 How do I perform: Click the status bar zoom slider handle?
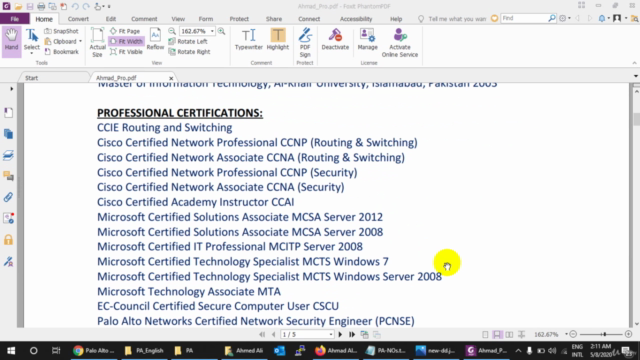[x=604, y=334]
